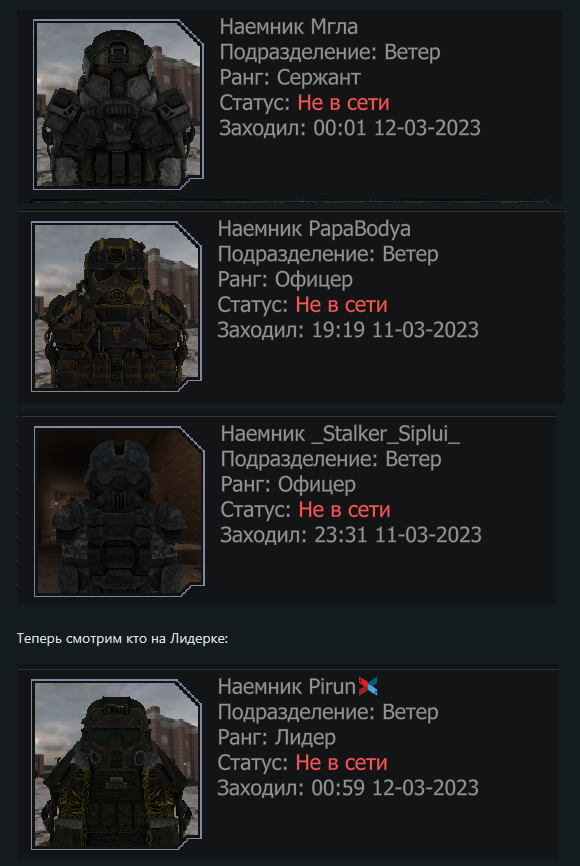Click last login 00:59 12-03-2023
The image size is (580, 866).
point(395,788)
